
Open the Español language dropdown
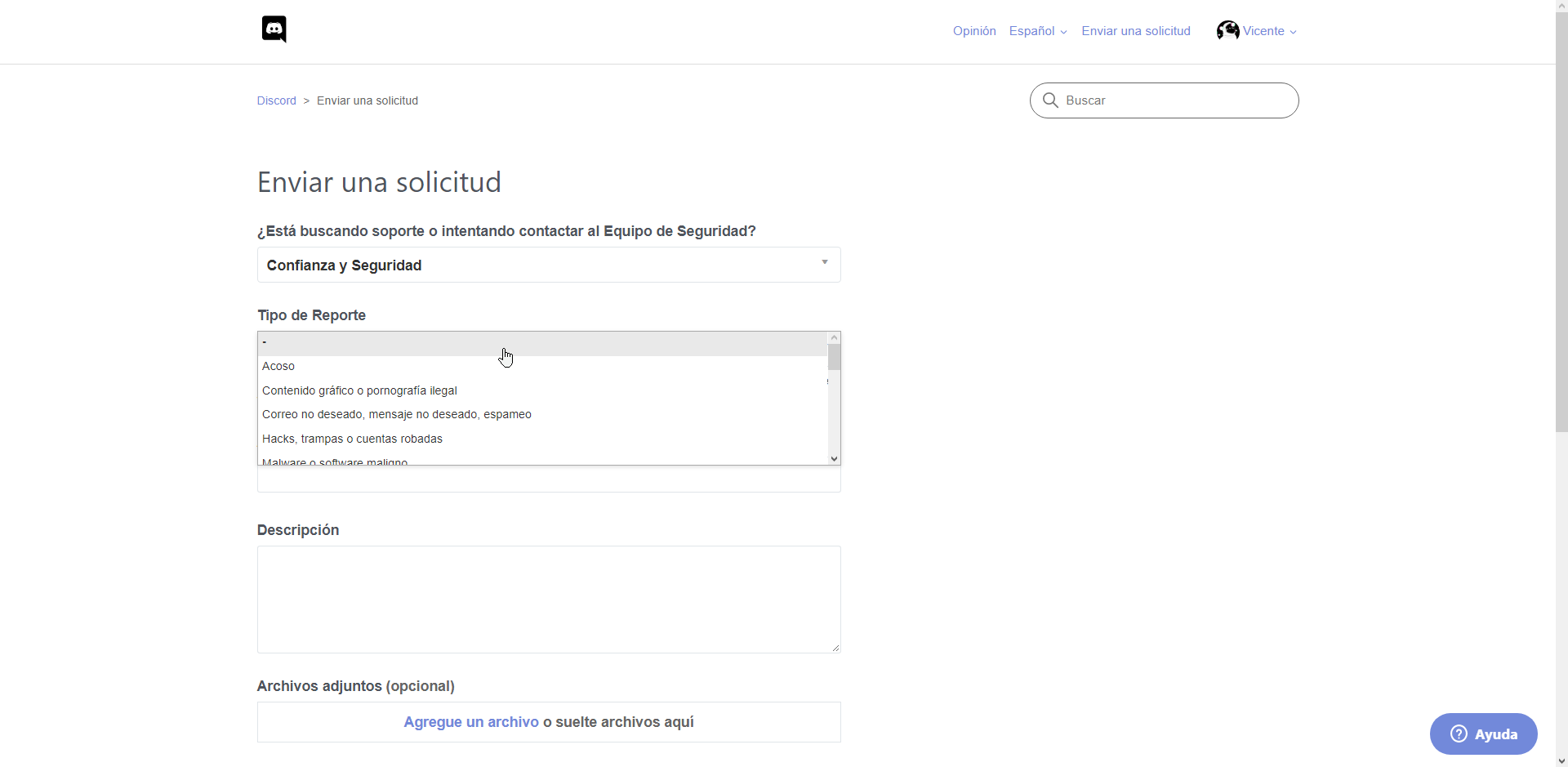[x=1037, y=31]
